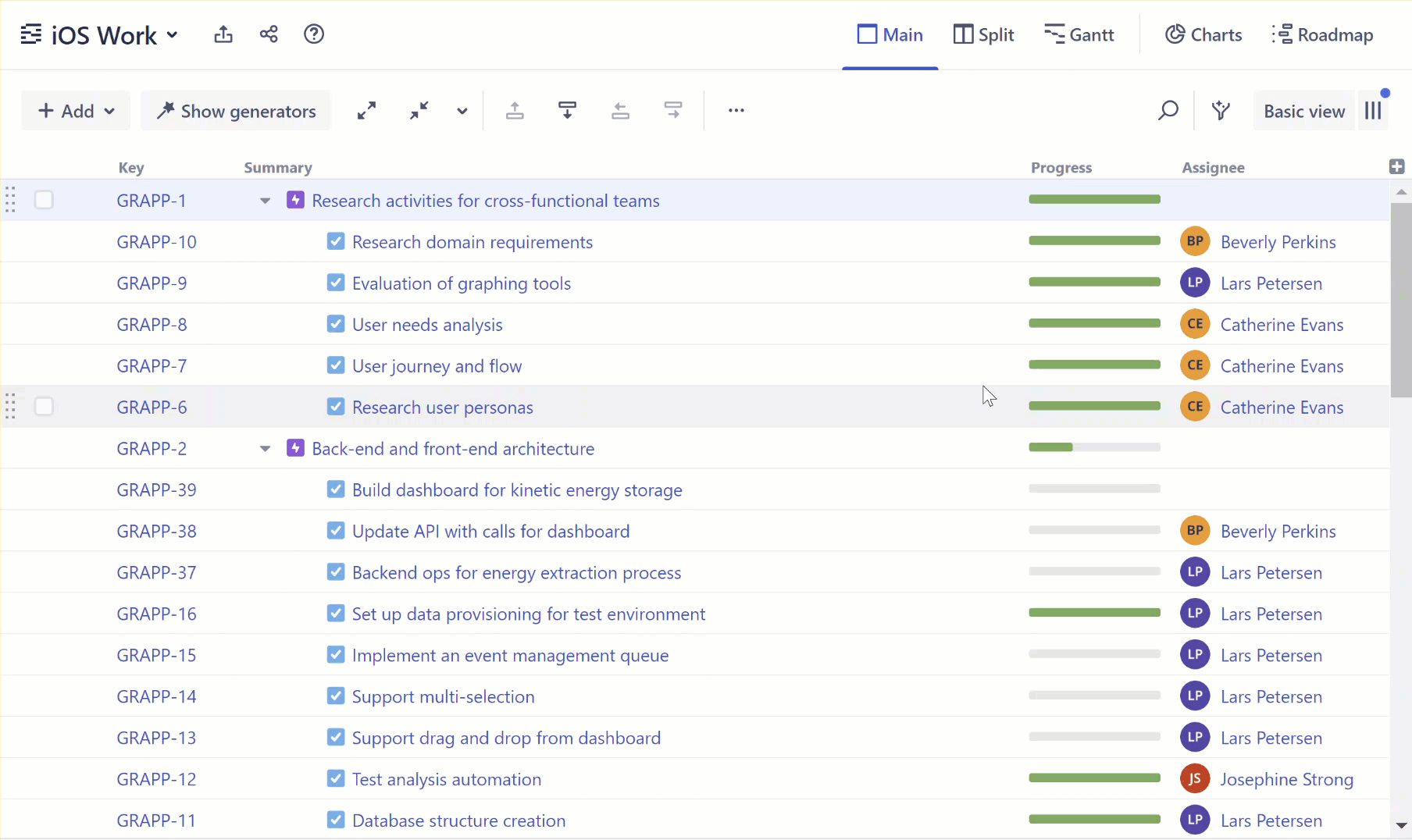Collapse all items with the collapse icon
The width and height of the screenshot is (1412, 840).
pos(419,110)
